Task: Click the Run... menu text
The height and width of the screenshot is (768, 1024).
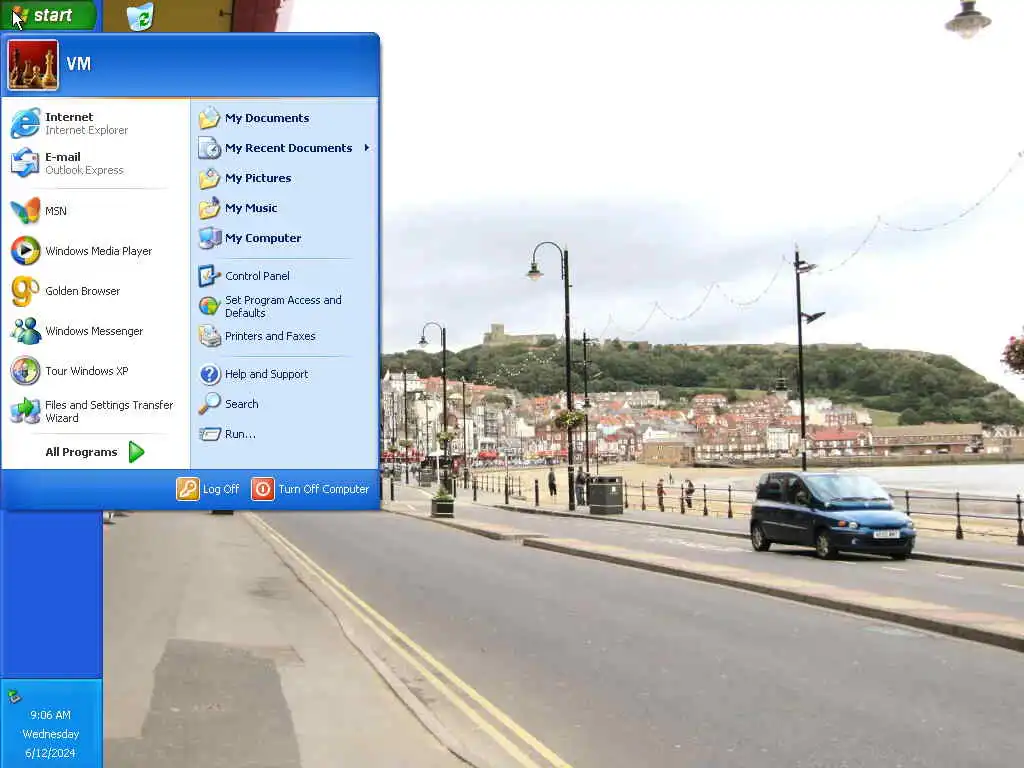Action: tap(240, 434)
